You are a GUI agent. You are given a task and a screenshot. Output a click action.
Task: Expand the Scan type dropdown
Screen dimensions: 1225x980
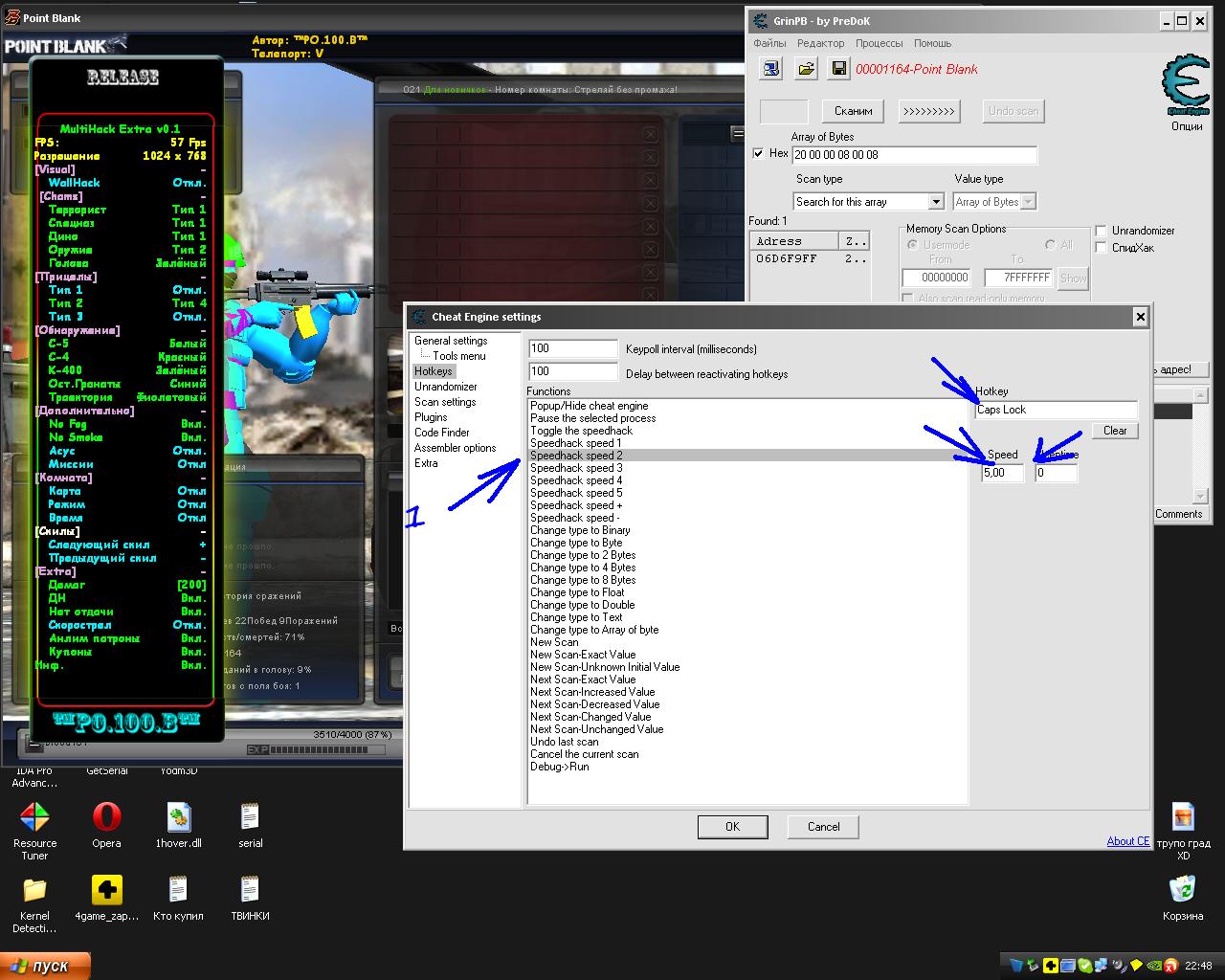[x=936, y=202]
